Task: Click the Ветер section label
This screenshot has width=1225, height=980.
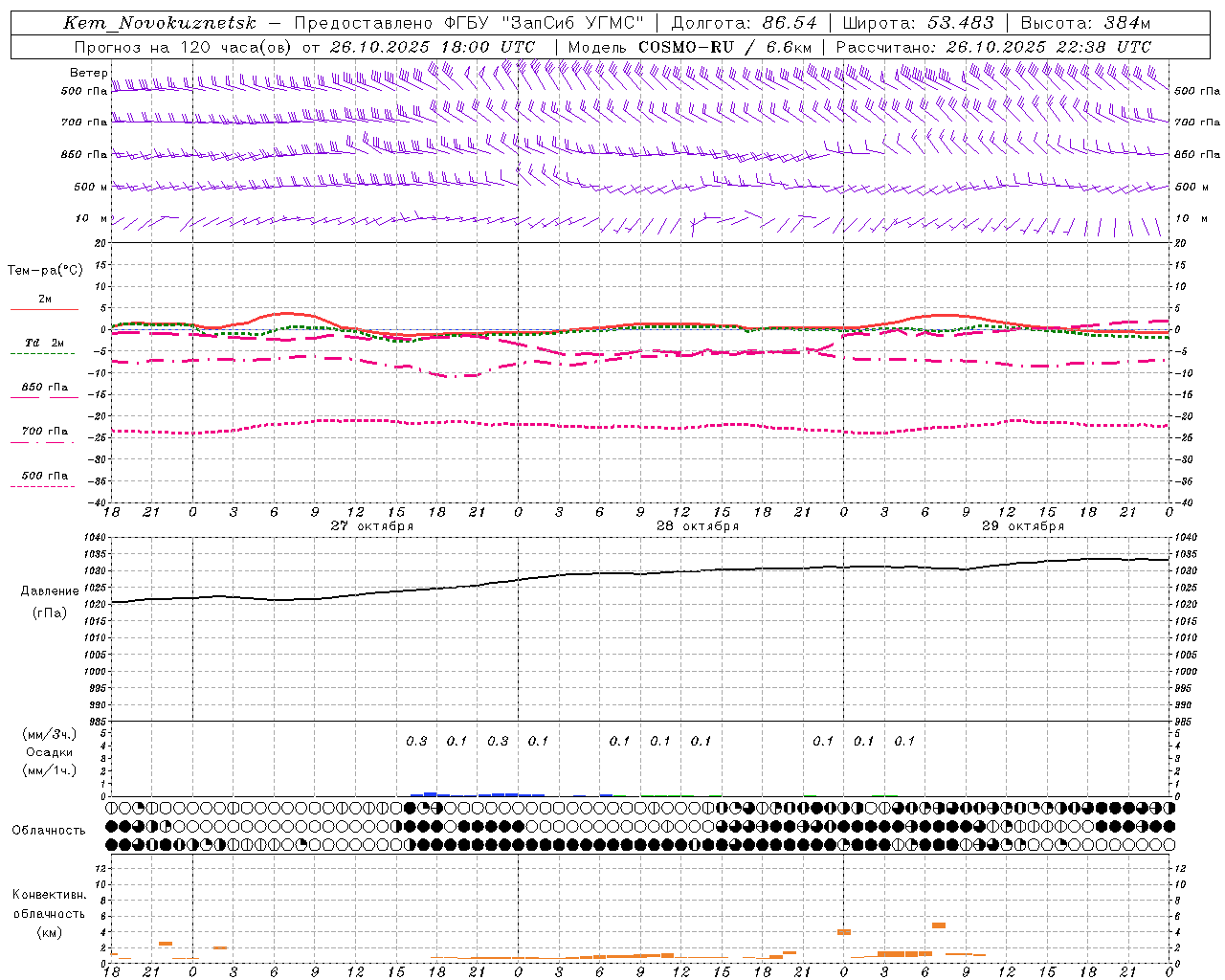Action: coord(88,73)
